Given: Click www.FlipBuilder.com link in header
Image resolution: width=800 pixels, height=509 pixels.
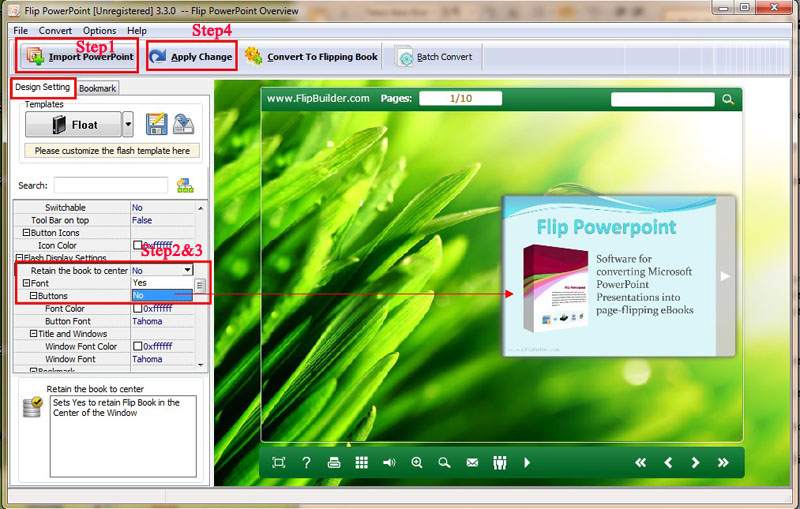Looking at the screenshot, I should coord(318,98).
